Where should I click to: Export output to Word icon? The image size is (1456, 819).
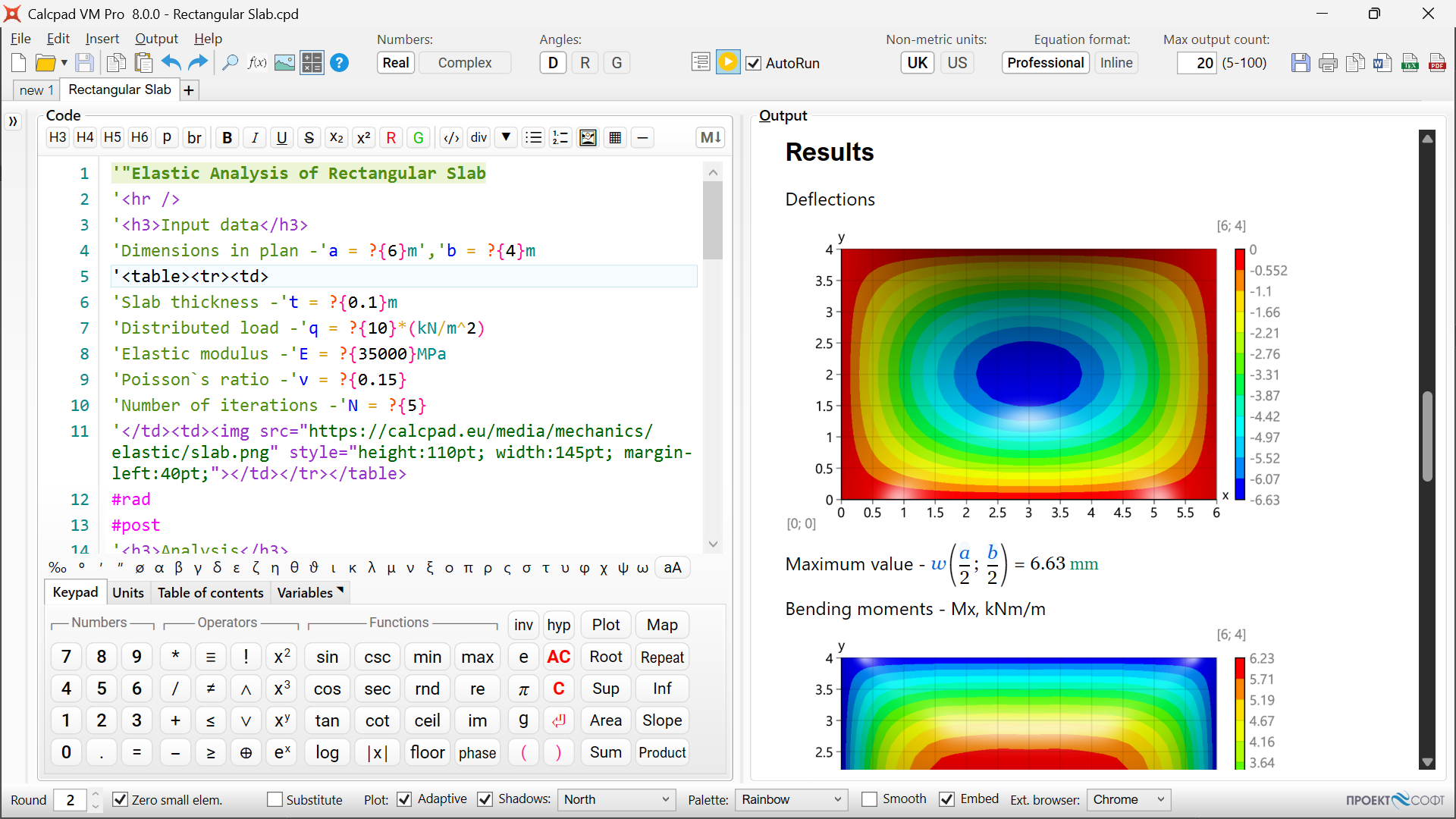click(x=1382, y=63)
